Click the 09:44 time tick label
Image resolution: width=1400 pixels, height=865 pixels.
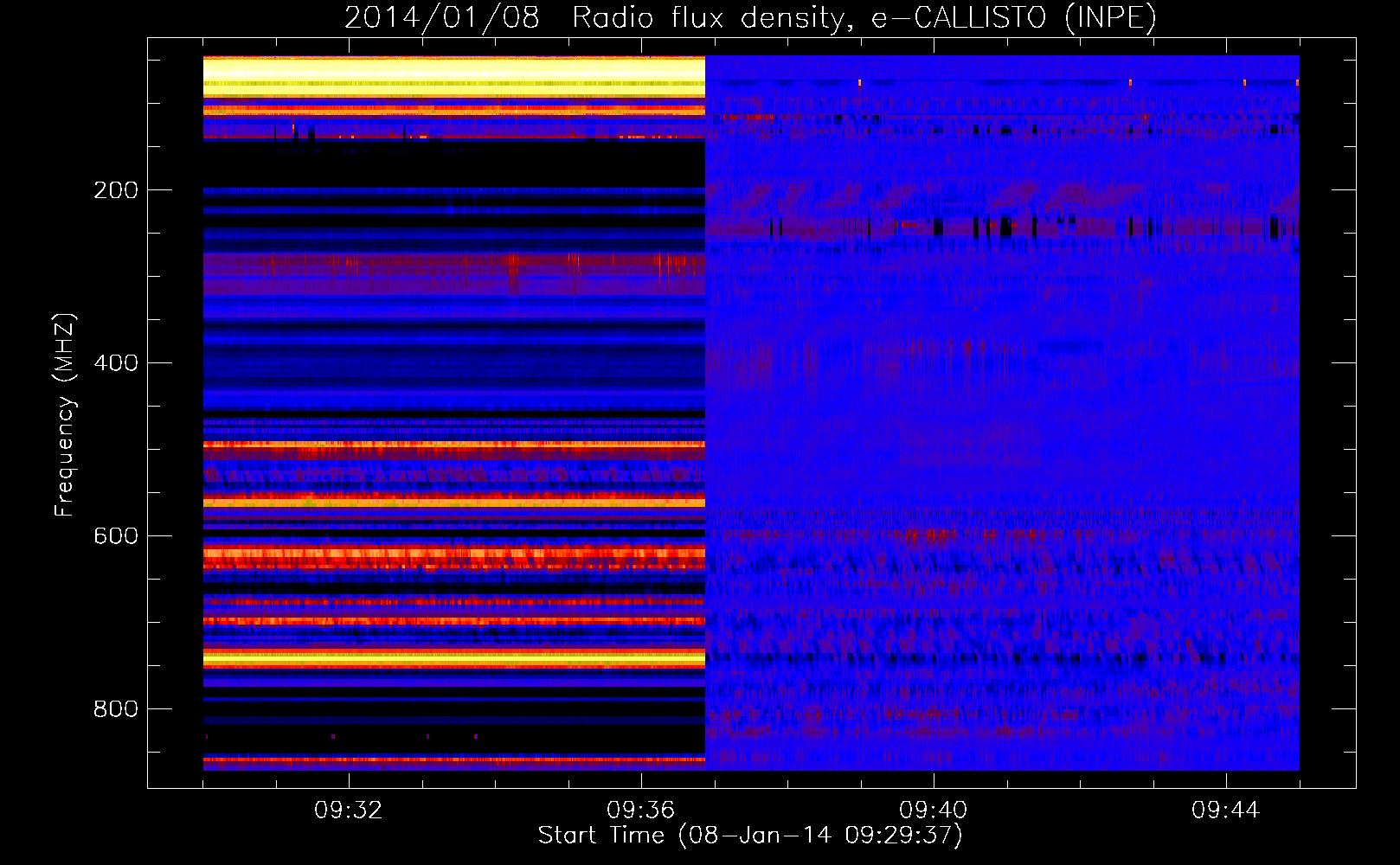[1225, 811]
